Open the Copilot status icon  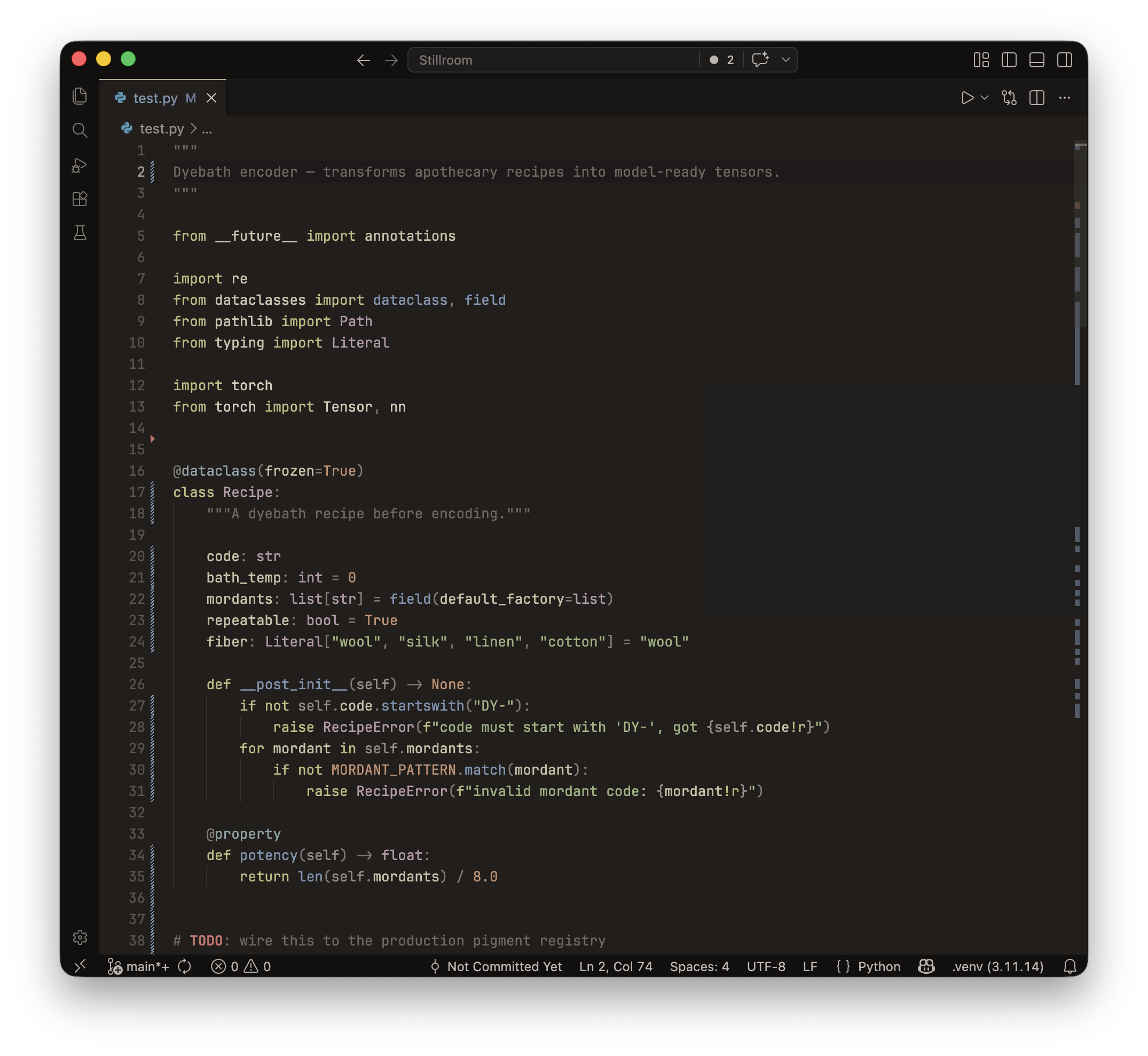point(926,966)
